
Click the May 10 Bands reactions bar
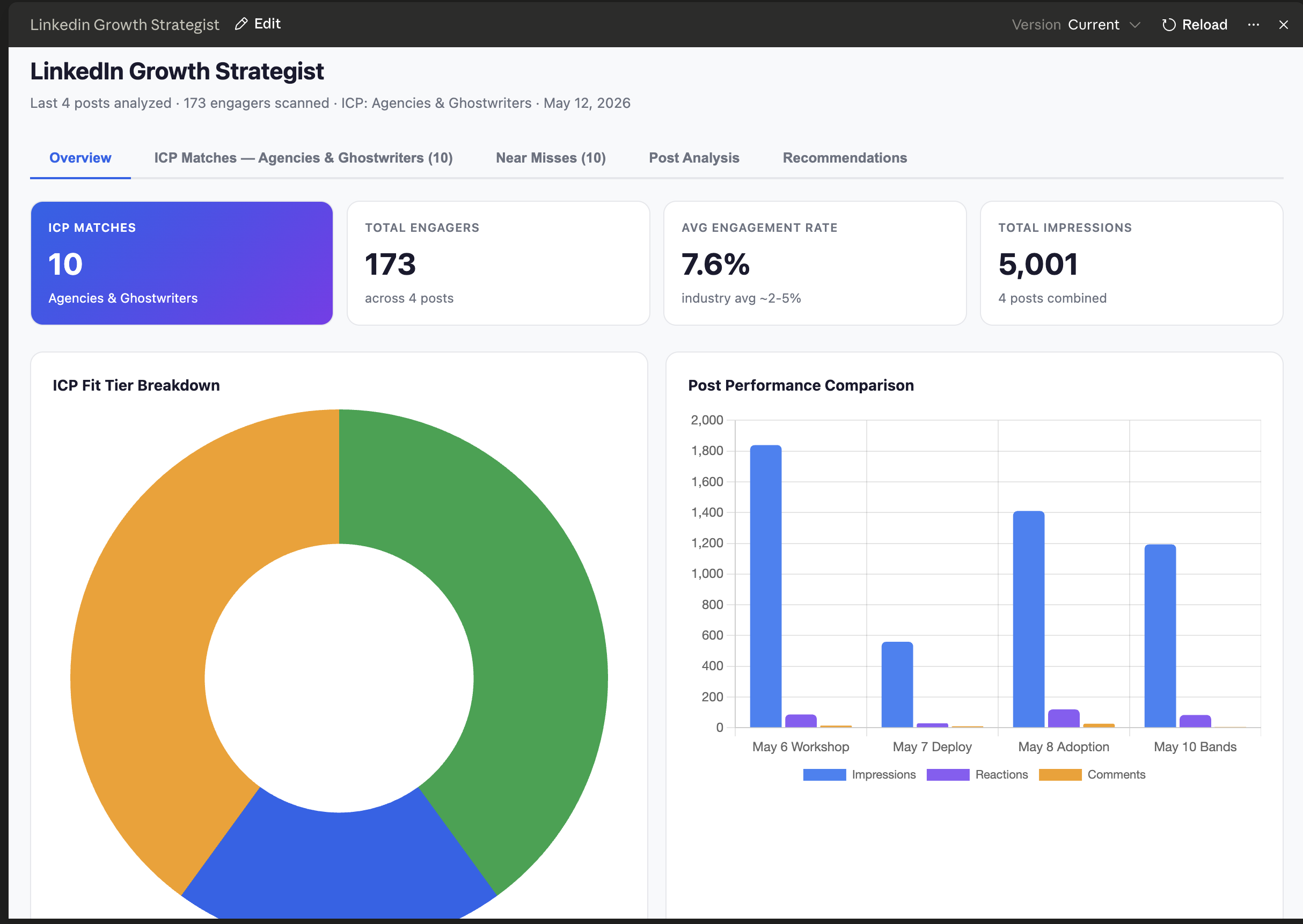click(1196, 721)
